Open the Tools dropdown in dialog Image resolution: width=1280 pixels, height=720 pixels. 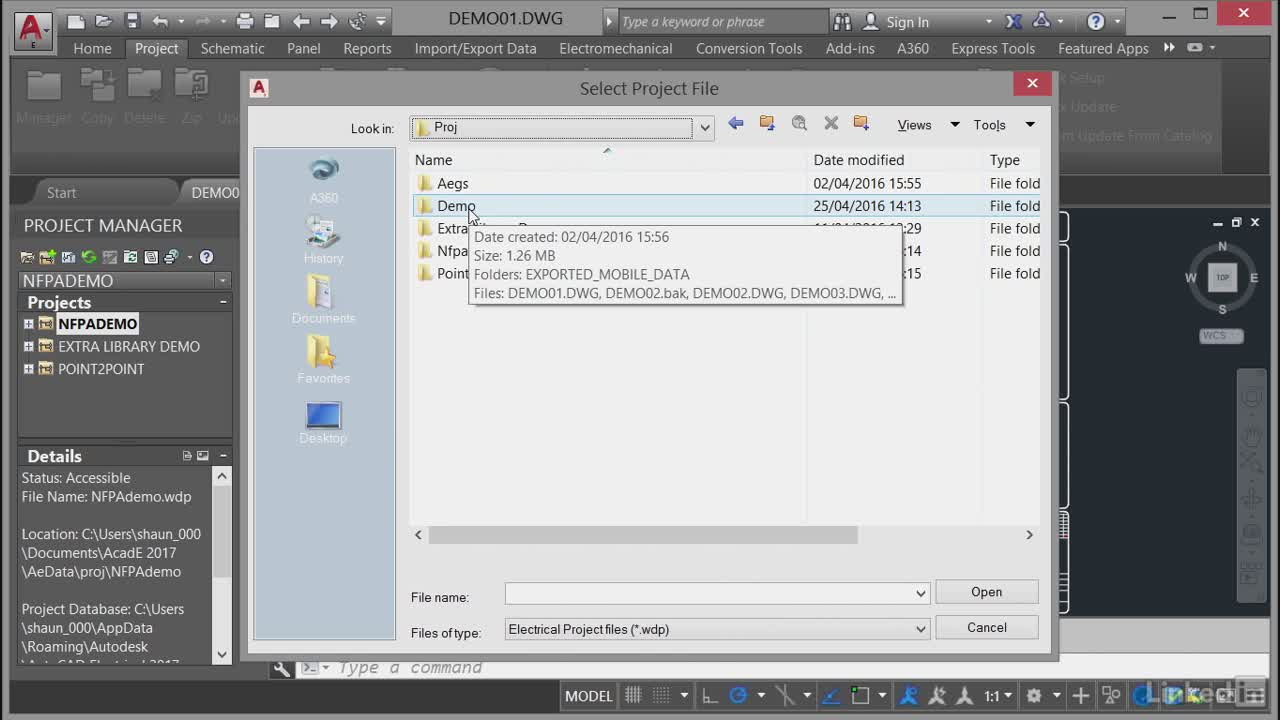point(1030,125)
